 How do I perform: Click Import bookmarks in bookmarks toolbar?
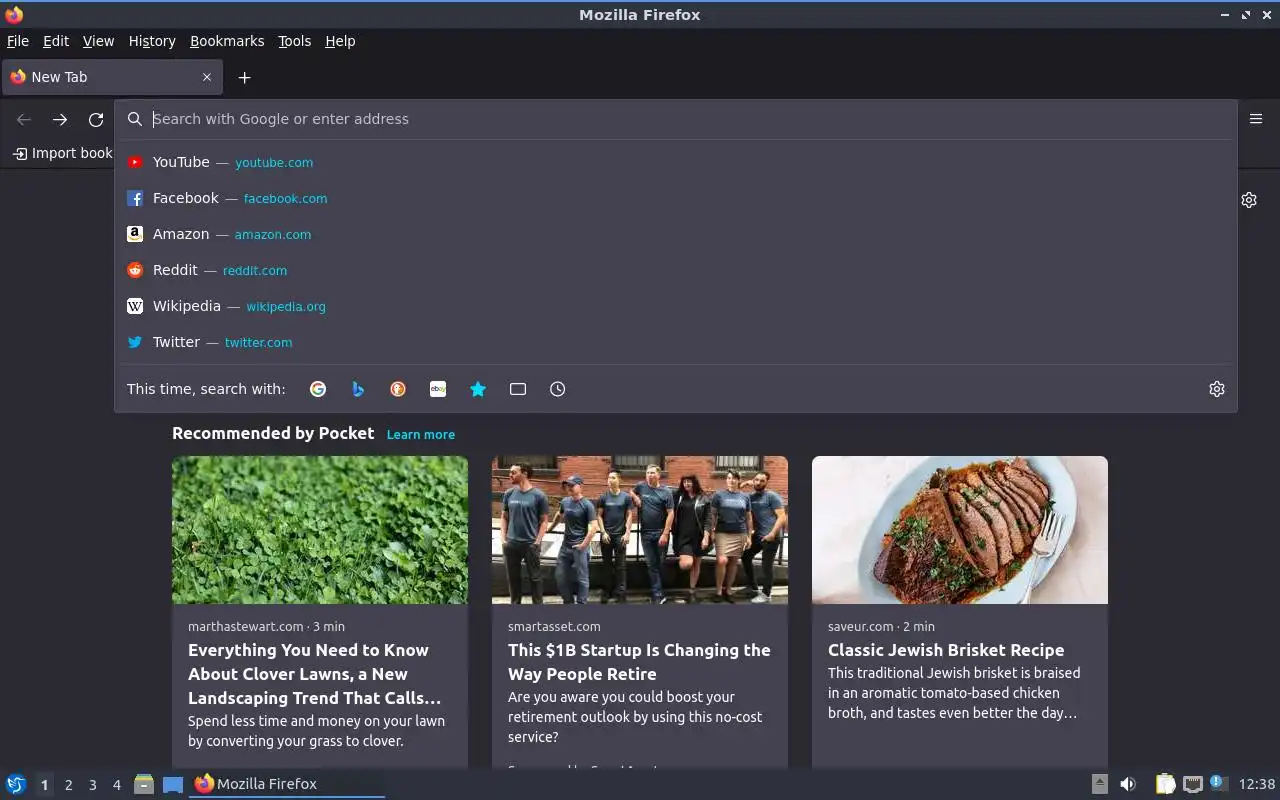(x=62, y=153)
